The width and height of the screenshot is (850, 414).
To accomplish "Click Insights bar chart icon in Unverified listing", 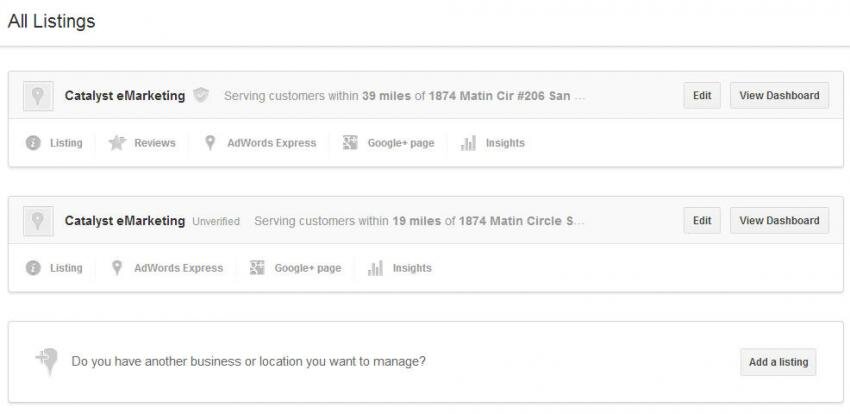I will (375, 268).
